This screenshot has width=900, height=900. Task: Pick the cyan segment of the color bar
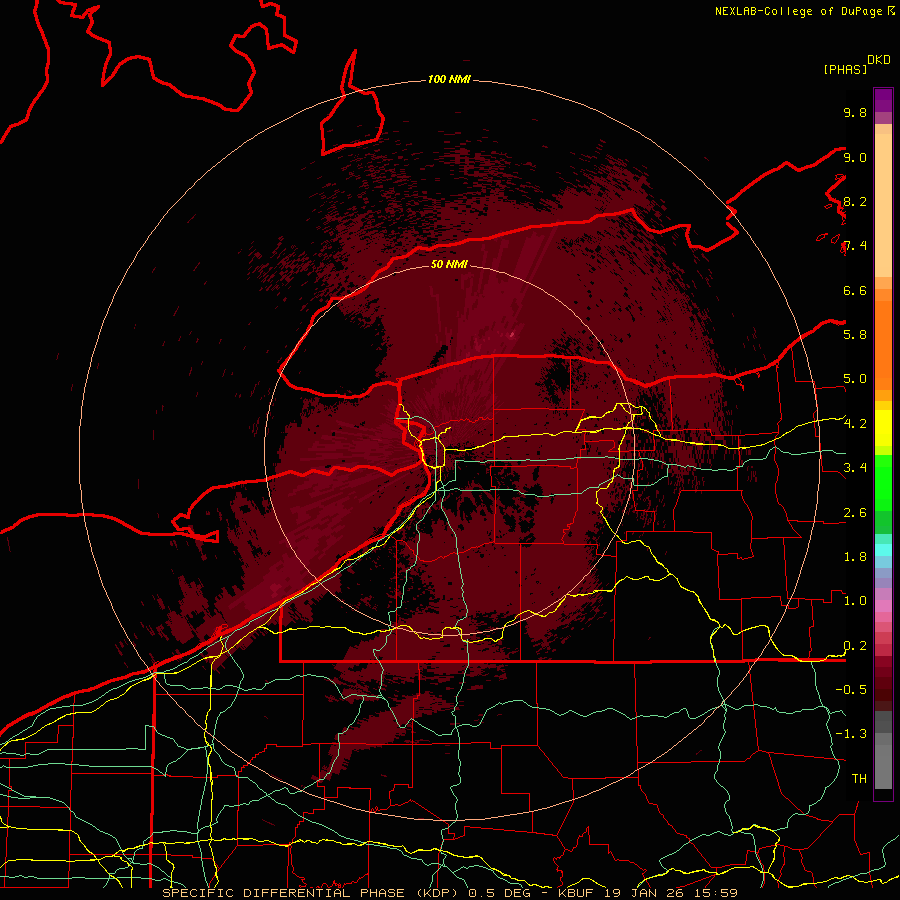[883, 550]
